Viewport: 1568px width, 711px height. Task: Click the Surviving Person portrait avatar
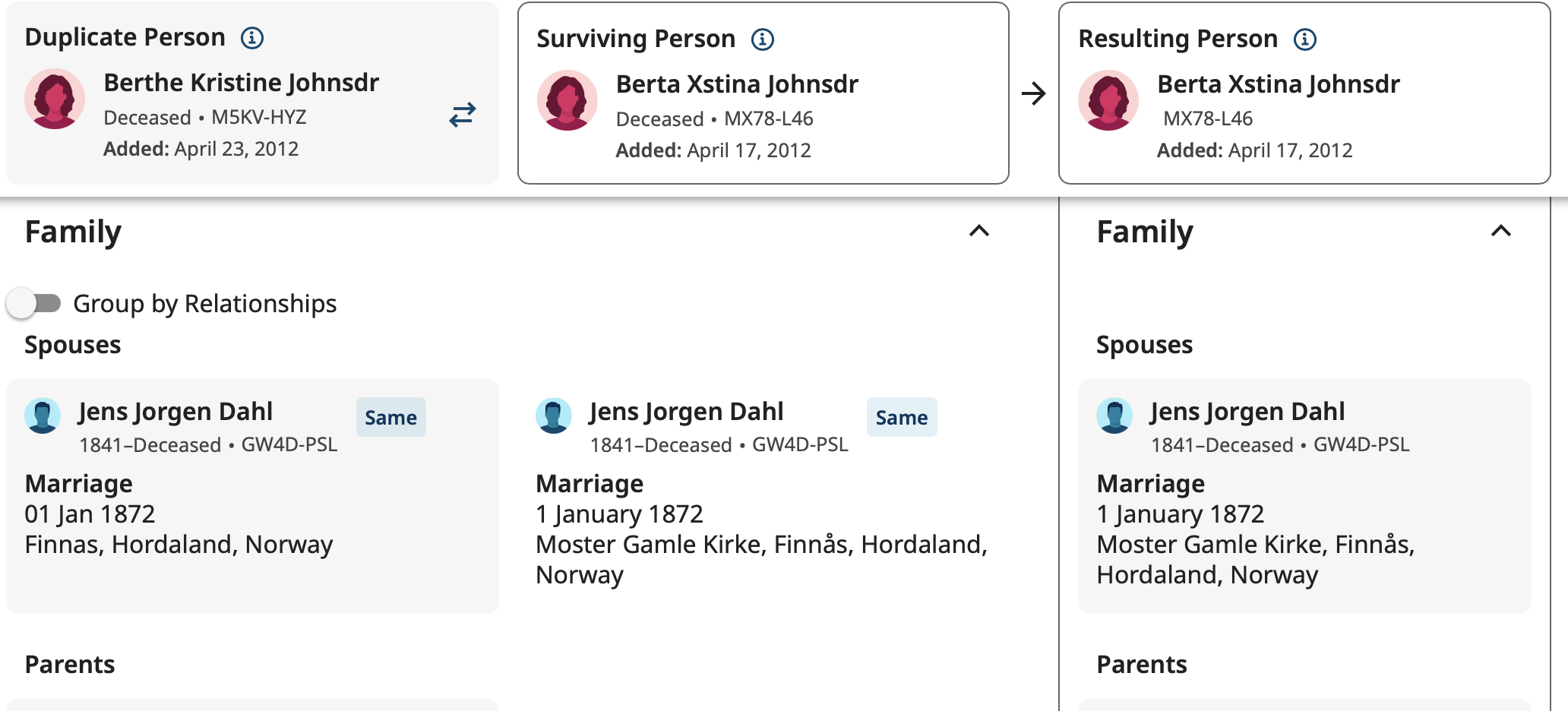[x=567, y=100]
